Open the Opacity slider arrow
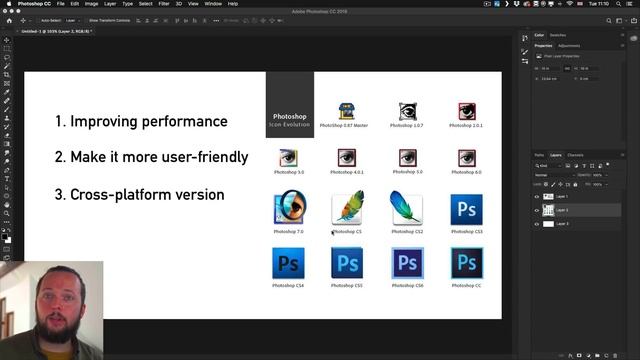 (606, 175)
